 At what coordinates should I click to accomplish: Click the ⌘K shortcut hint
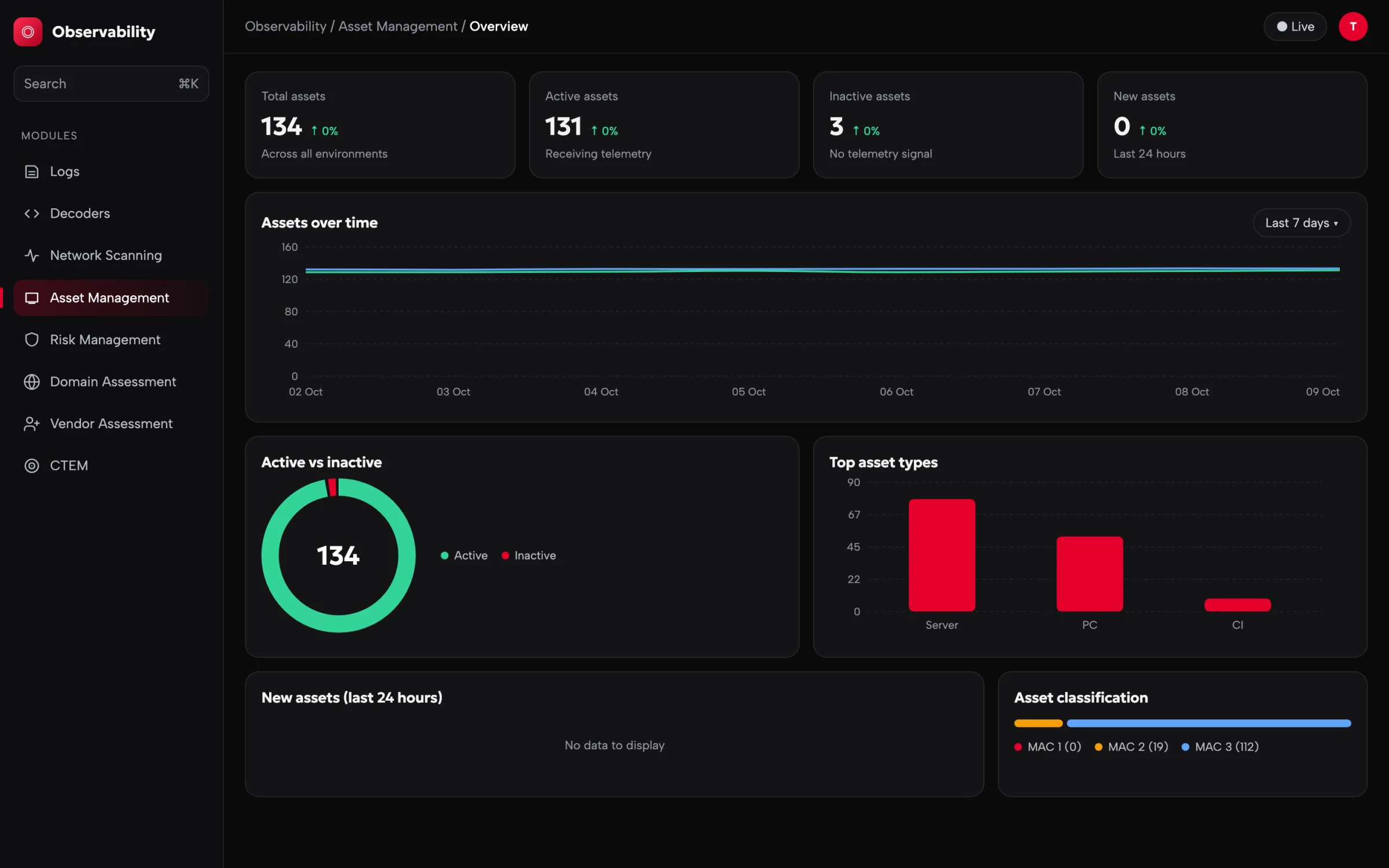coord(189,84)
